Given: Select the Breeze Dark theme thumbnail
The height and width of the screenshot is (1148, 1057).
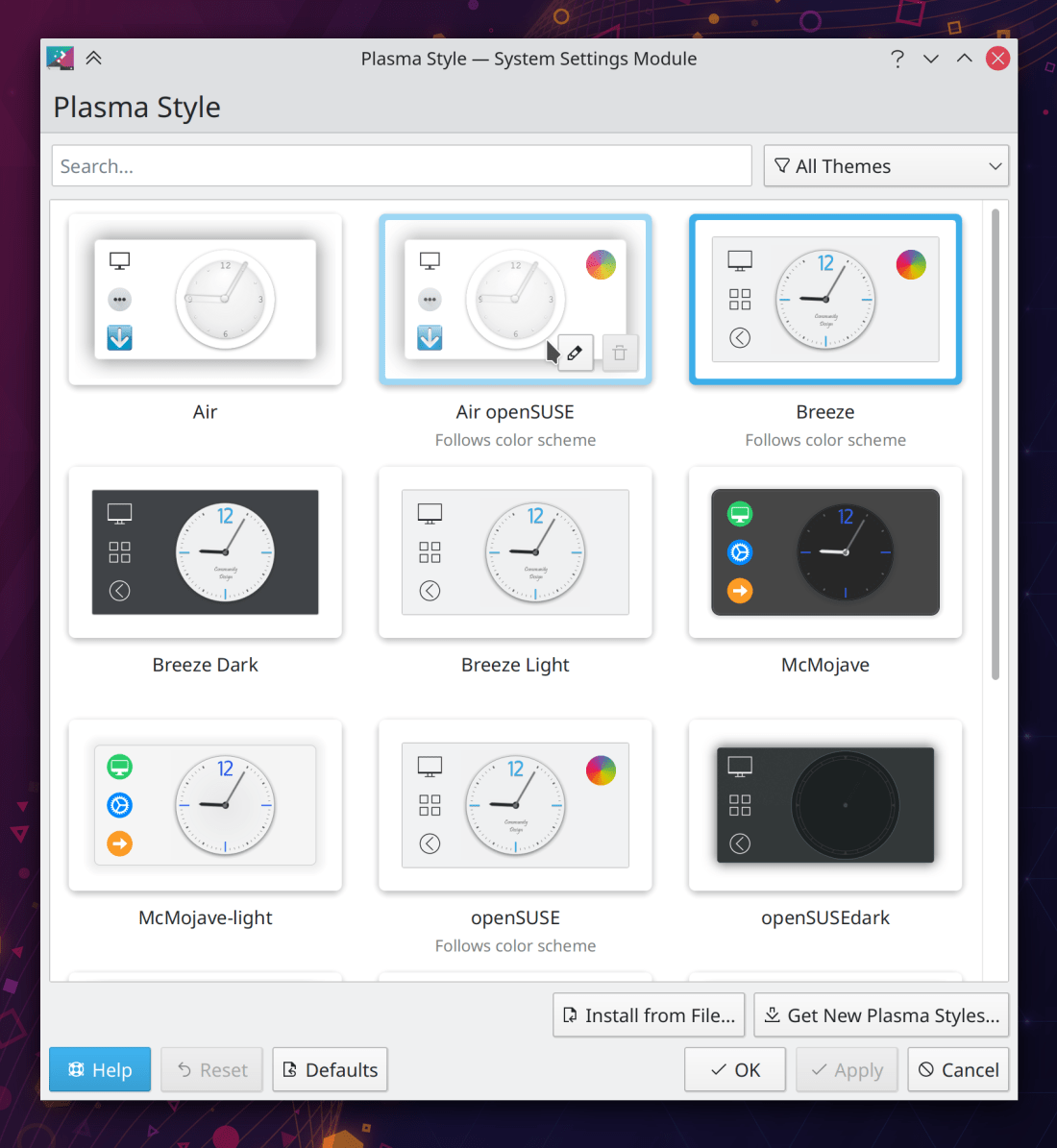Looking at the screenshot, I should click(x=206, y=552).
